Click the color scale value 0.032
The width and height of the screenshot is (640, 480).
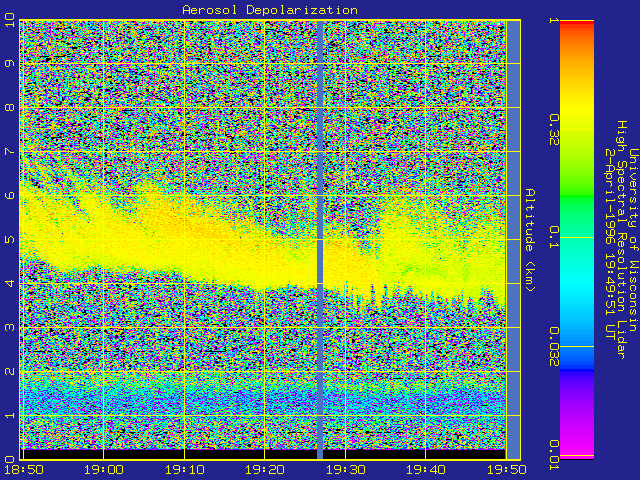click(x=553, y=347)
